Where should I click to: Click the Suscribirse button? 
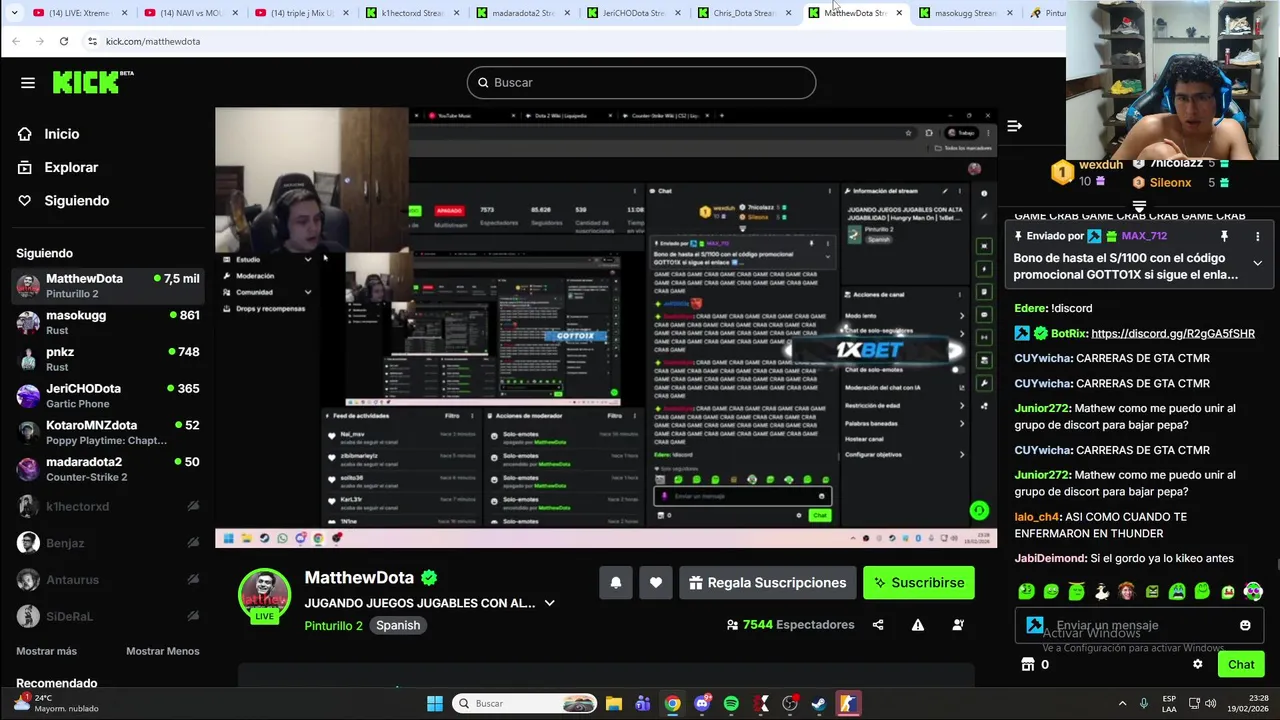(919, 583)
